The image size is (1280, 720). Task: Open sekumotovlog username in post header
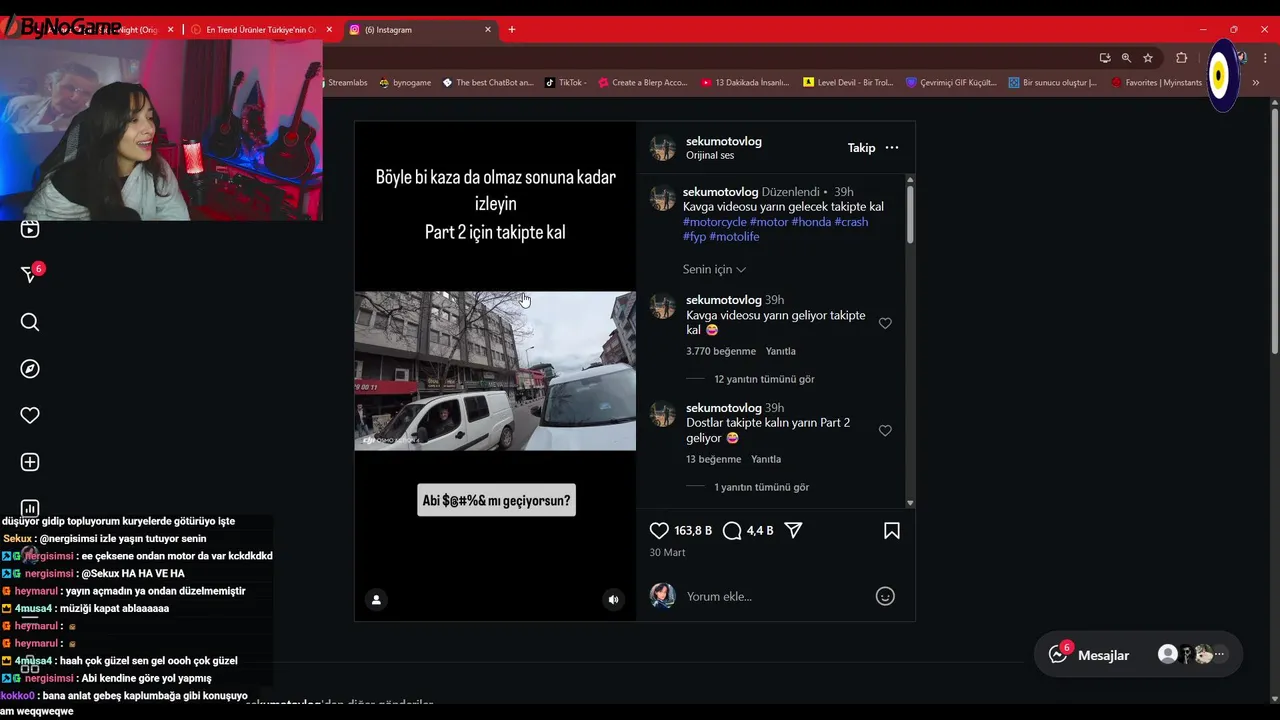pyautogui.click(x=724, y=141)
